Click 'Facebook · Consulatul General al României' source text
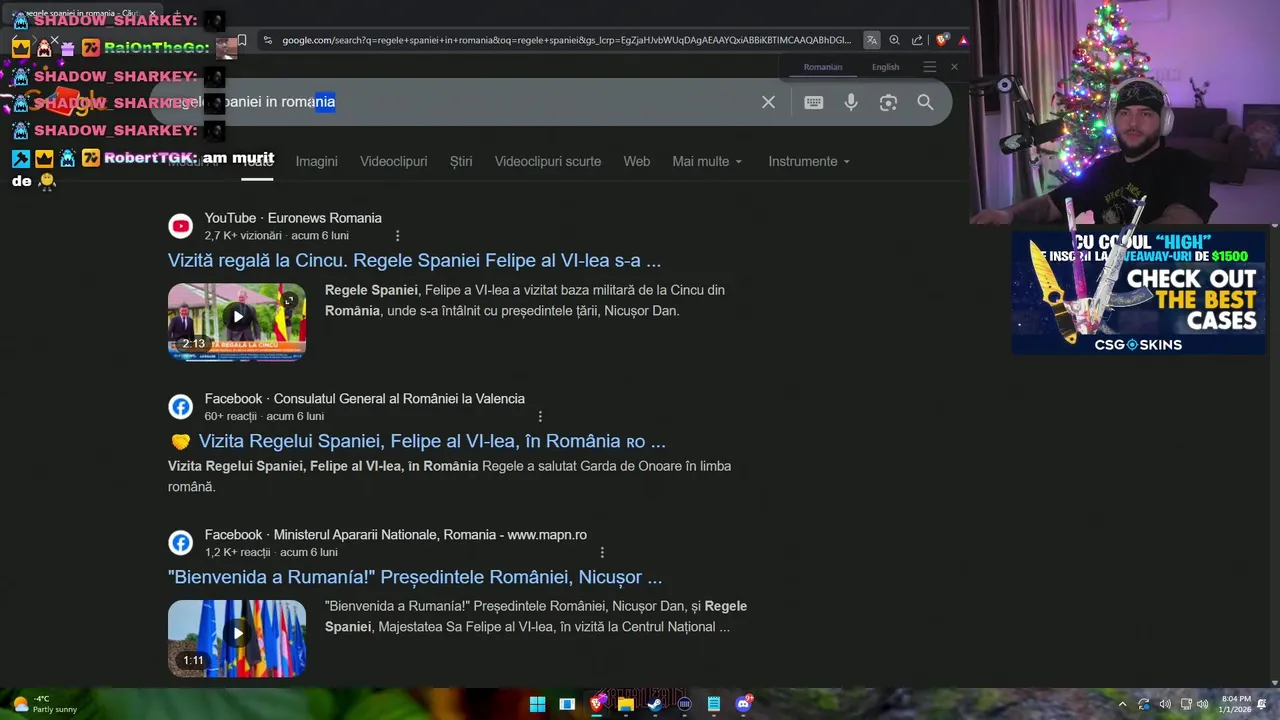Screen dimensions: 1280x720 tap(365, 399)
